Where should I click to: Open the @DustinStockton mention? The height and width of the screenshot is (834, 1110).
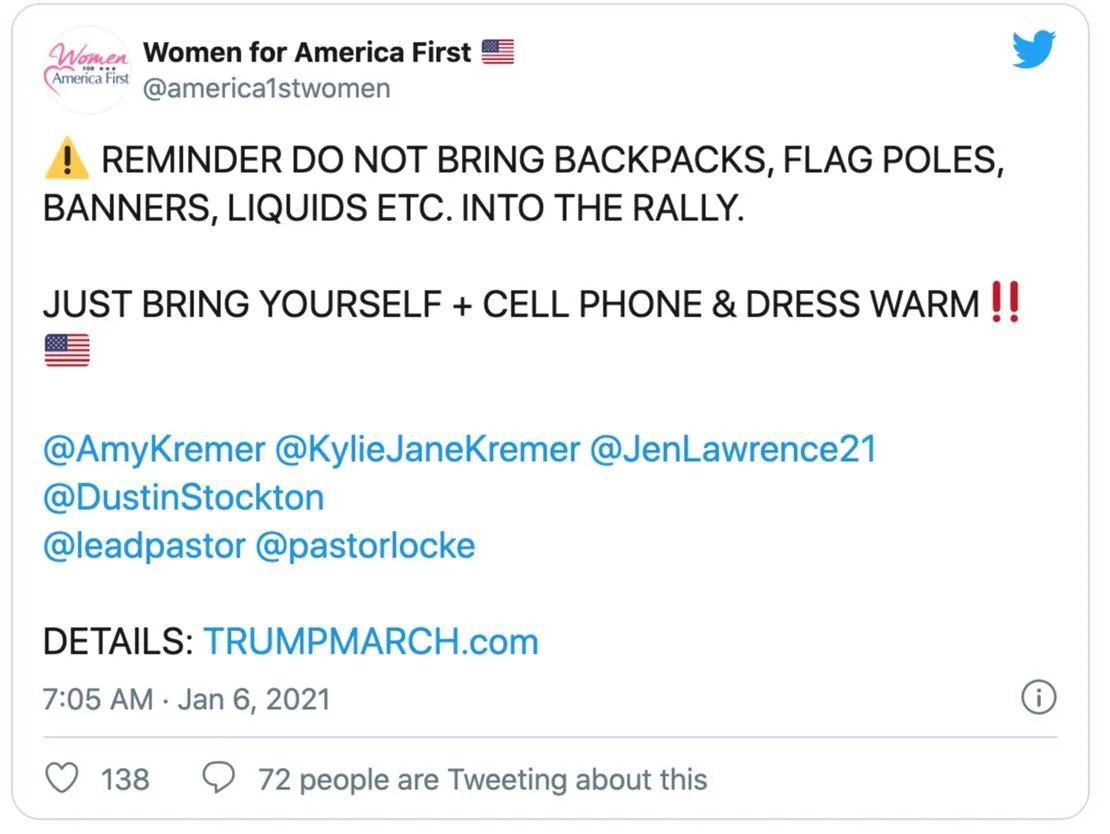pos(183,497)
